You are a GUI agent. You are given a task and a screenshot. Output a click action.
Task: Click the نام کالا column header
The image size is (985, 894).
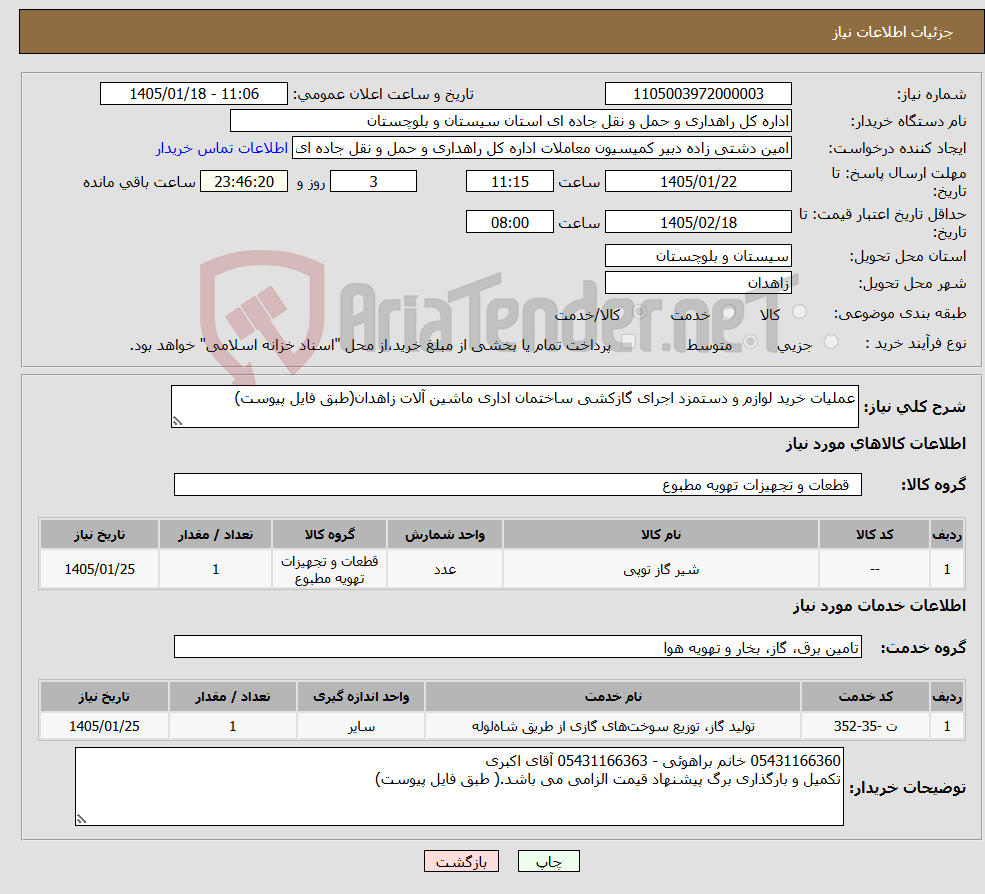click(x=661, y=535)
